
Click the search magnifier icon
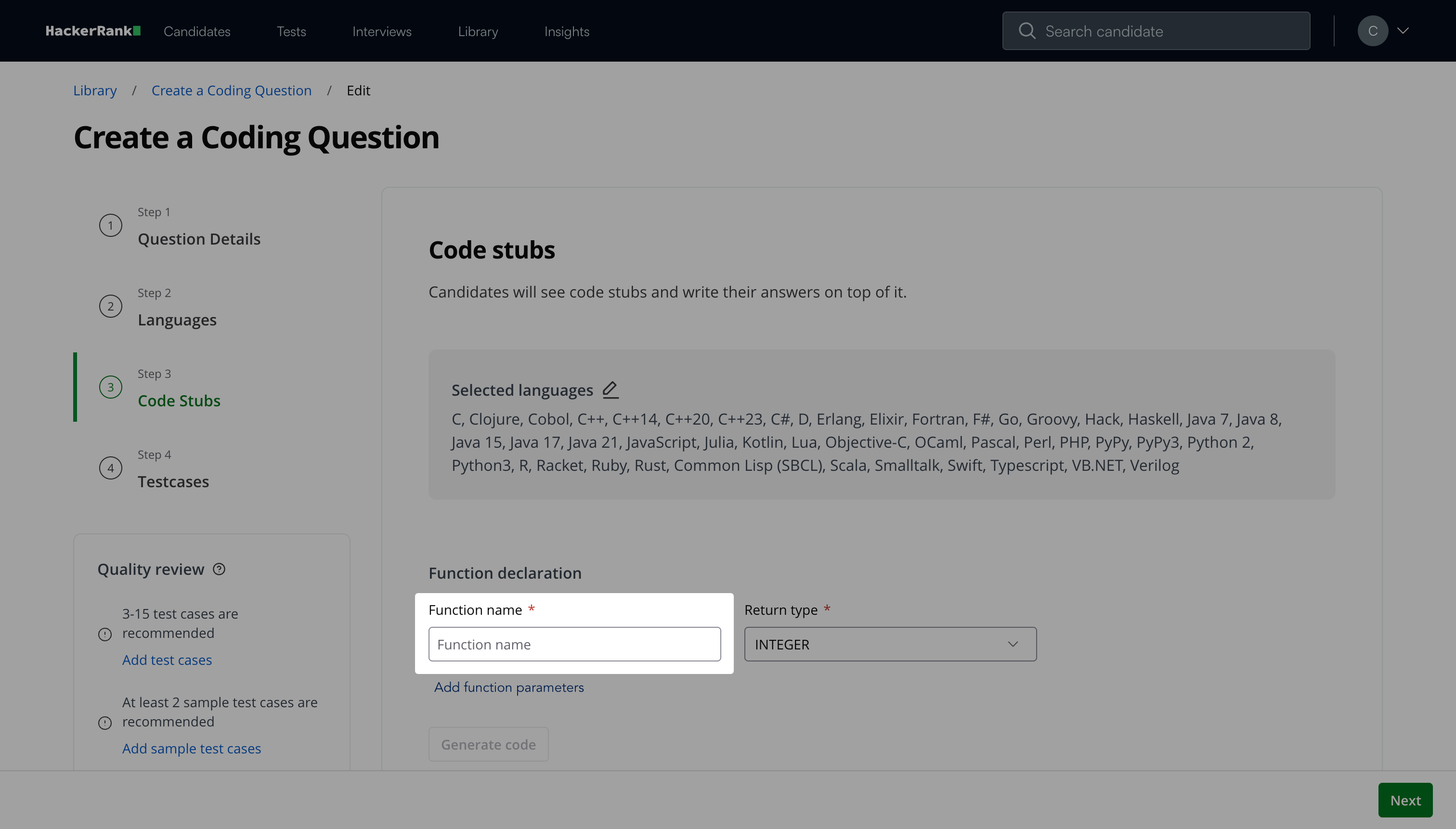(x=1027, y=31)
